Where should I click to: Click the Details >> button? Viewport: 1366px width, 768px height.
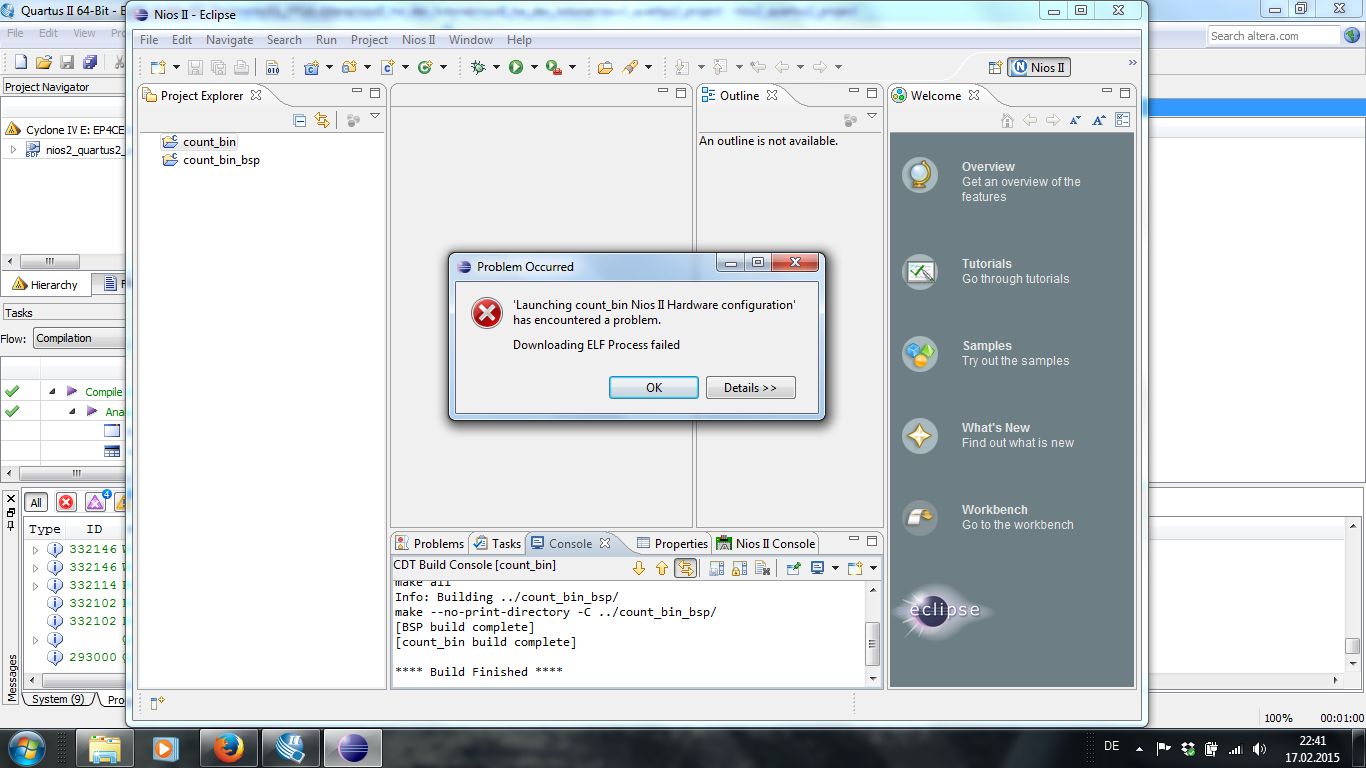click(751, 388)
